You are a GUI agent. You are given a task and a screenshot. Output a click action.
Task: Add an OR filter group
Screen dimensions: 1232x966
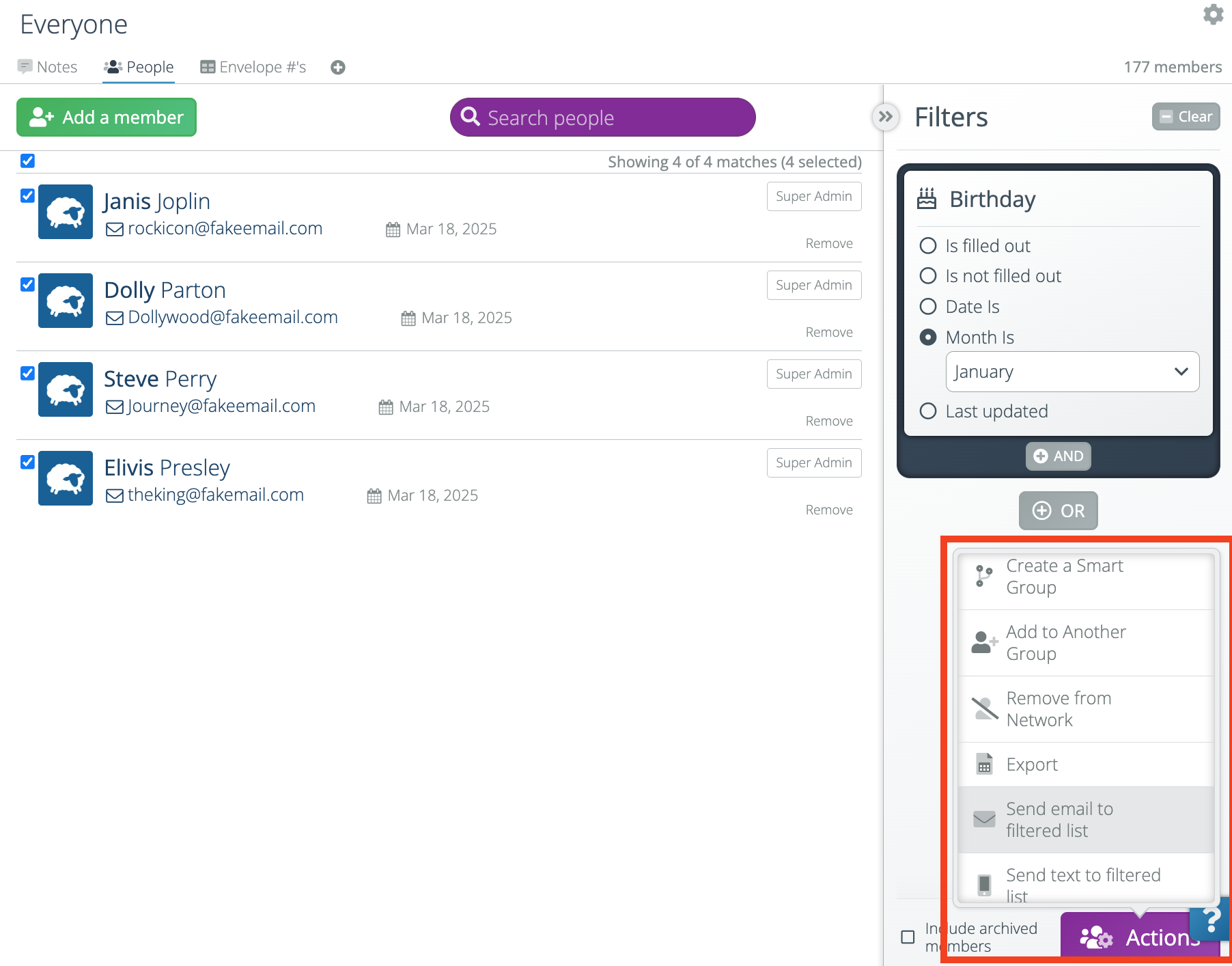tap(1058, 510)
